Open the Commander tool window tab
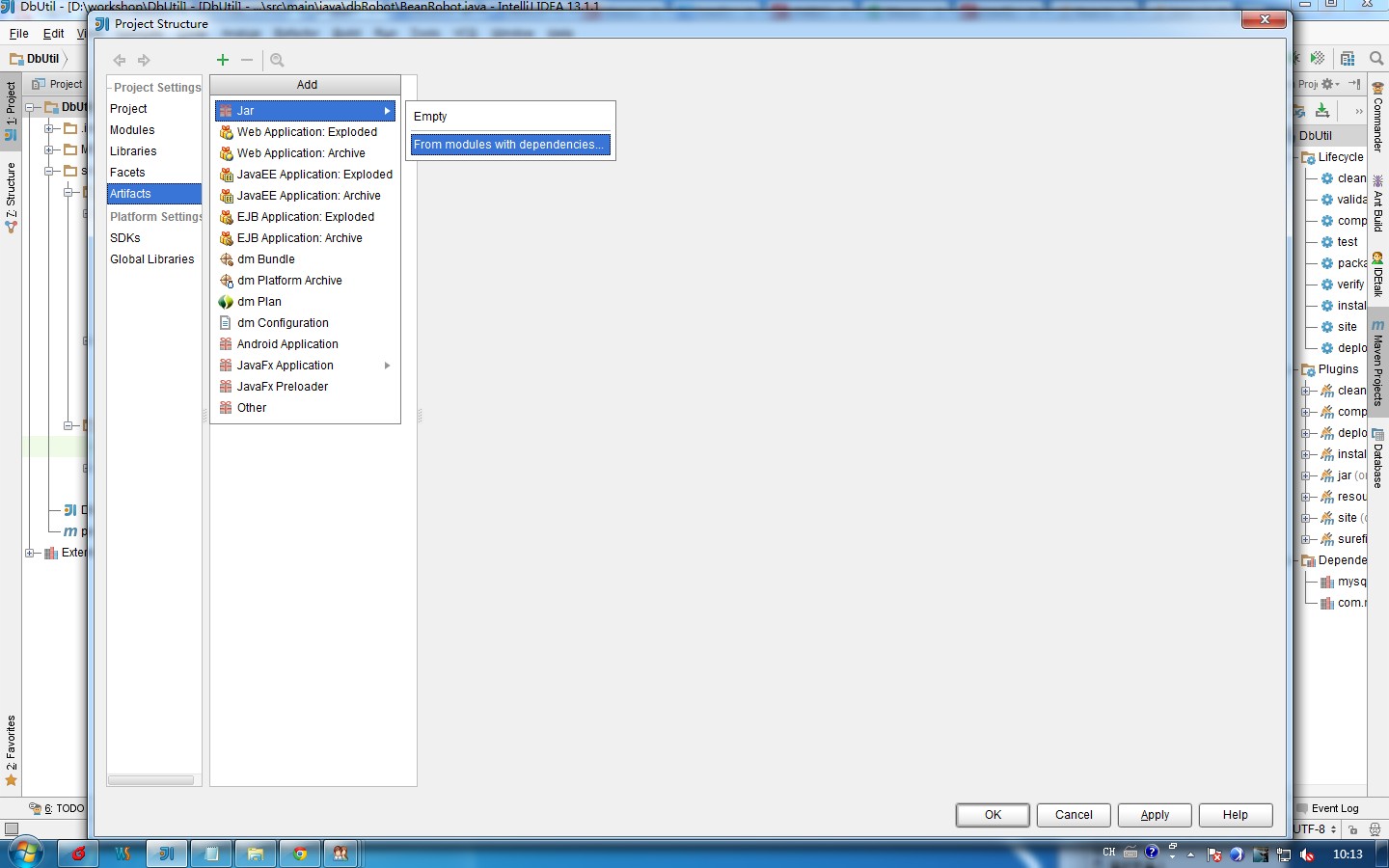Viewport: 1389px width, 868px height. tap(1378, 117)
